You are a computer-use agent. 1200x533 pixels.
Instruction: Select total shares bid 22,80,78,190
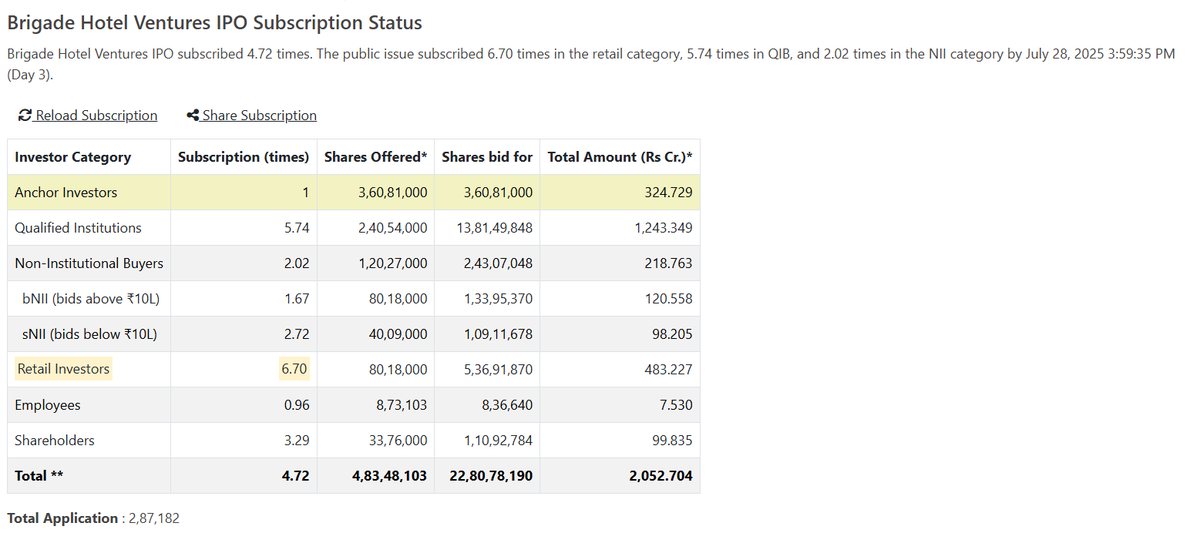pos(491,476)
